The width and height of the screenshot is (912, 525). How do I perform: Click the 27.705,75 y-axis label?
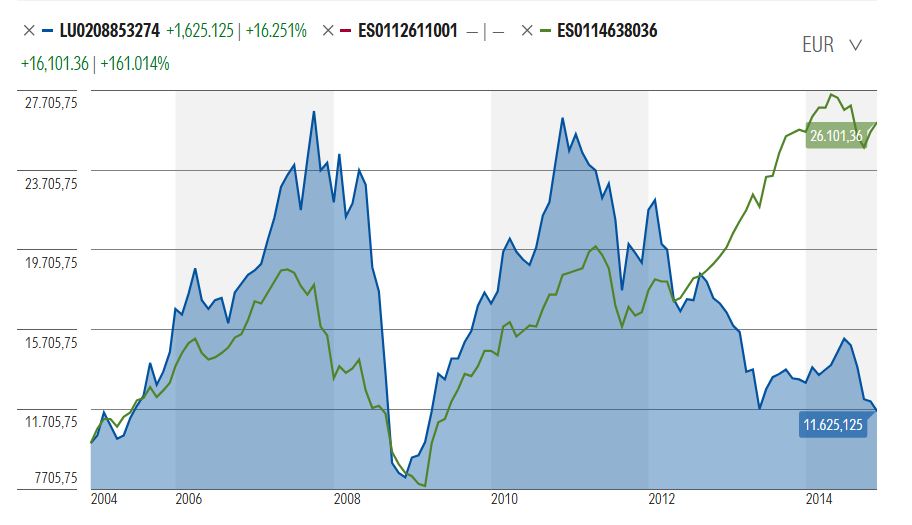[x=50, y=103]
